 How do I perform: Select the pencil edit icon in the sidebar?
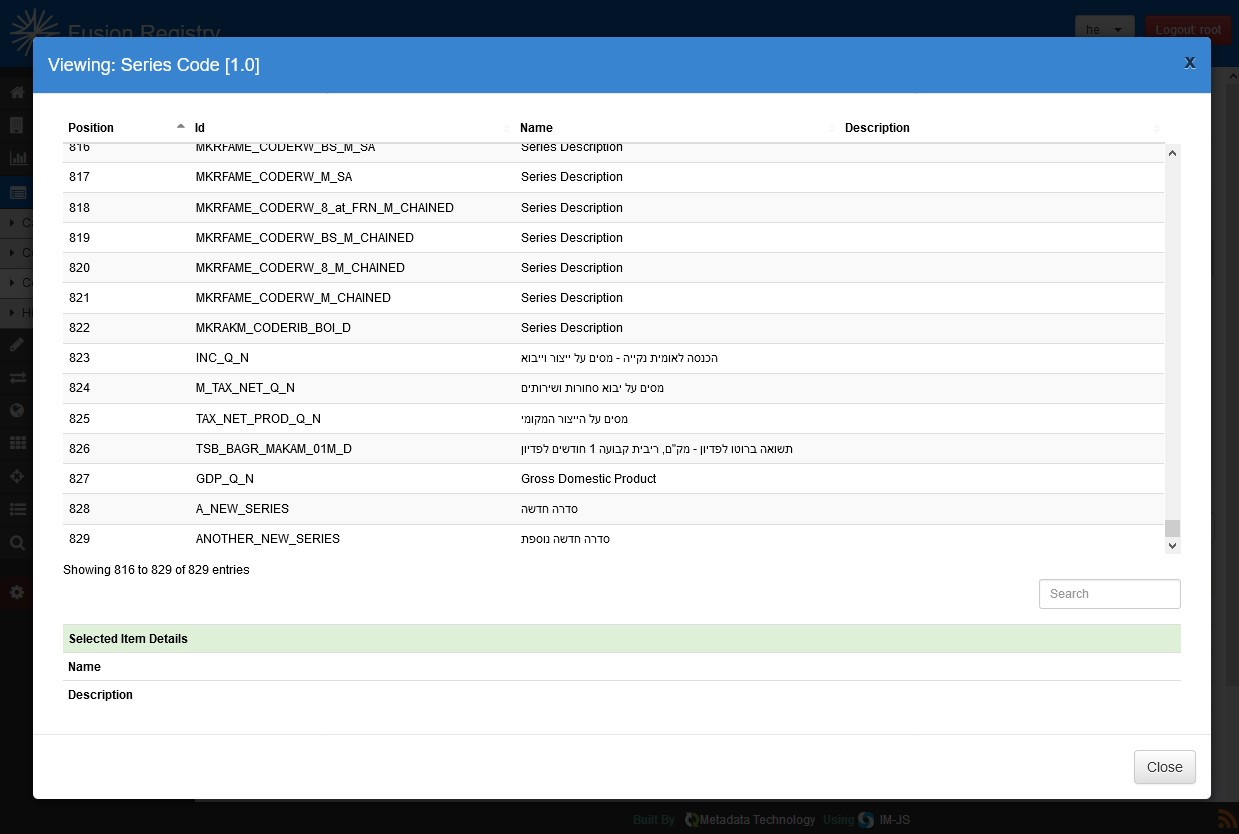[17, 344]
